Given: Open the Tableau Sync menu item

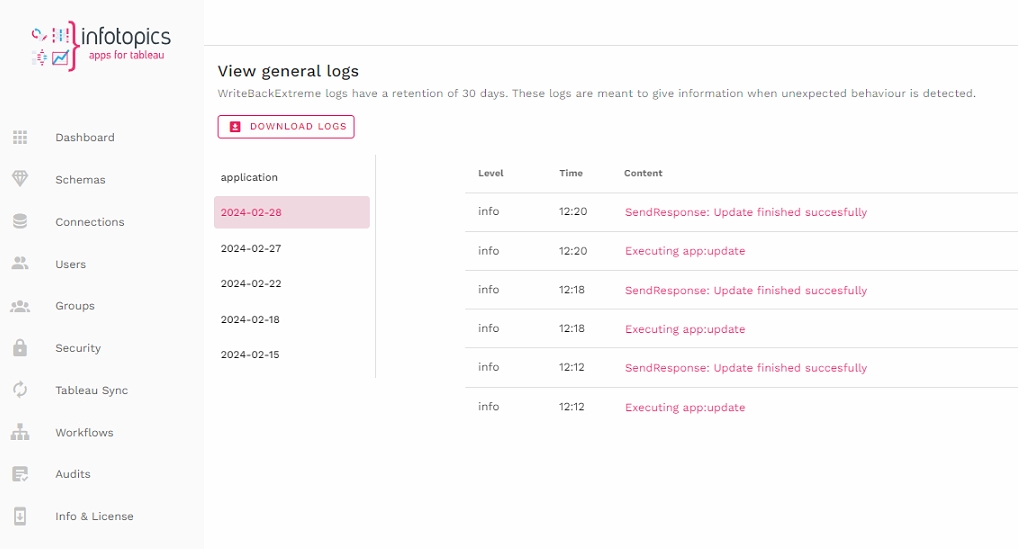Looking at the screenshot, I should point(91,390).
